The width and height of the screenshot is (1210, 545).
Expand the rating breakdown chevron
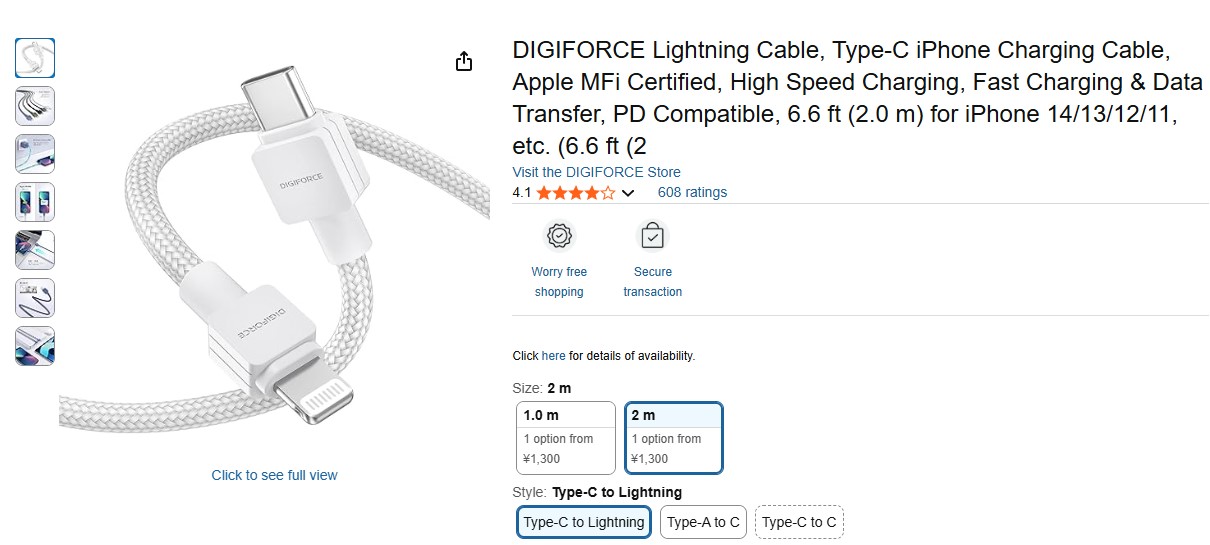[628, 193]
